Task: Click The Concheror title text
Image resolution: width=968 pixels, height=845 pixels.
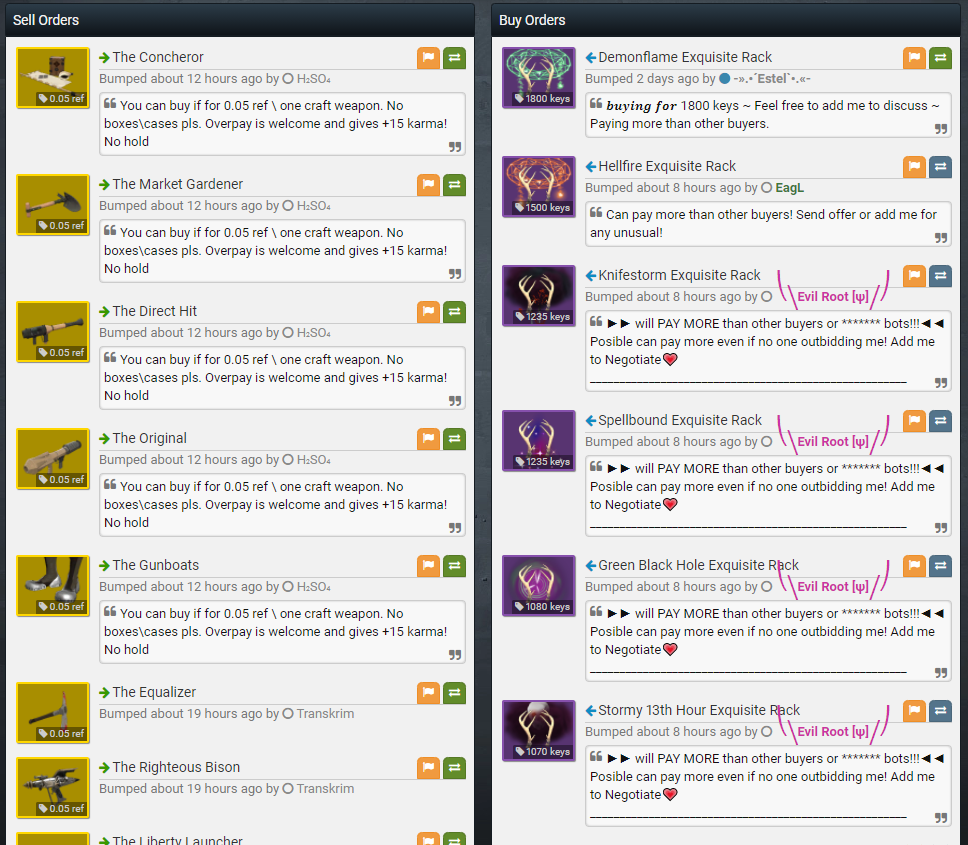Action: [x=158, y=57]
